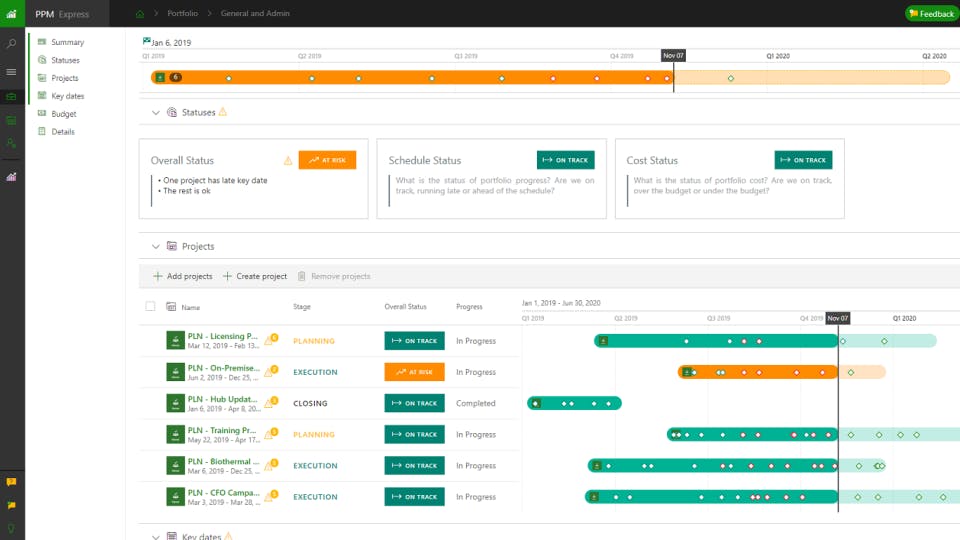Click the PLN - Licensing project icon
The image size is (960, 540).
(x=176, y=340)
